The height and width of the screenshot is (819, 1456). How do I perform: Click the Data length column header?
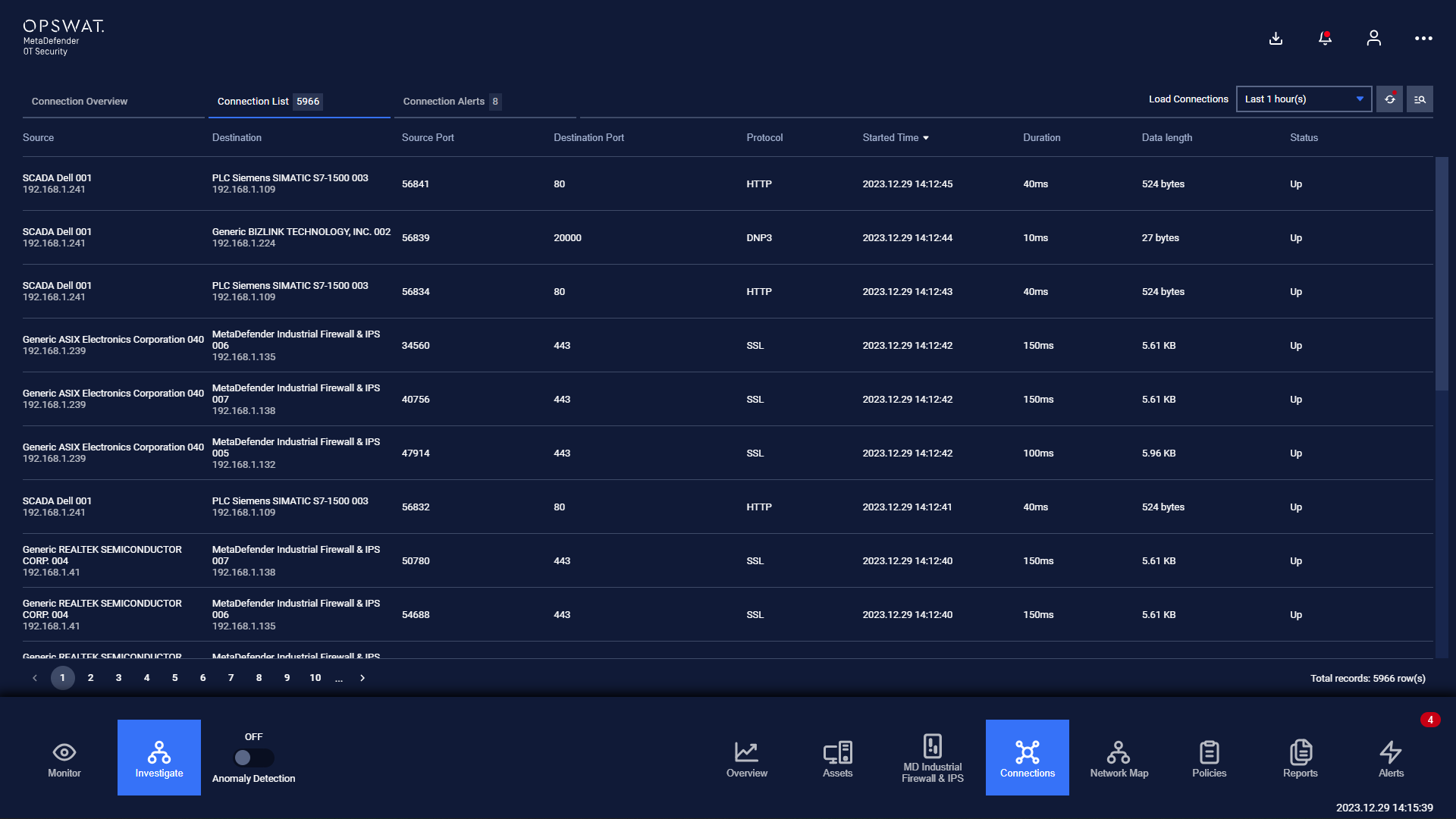(x=1167, y=138)
